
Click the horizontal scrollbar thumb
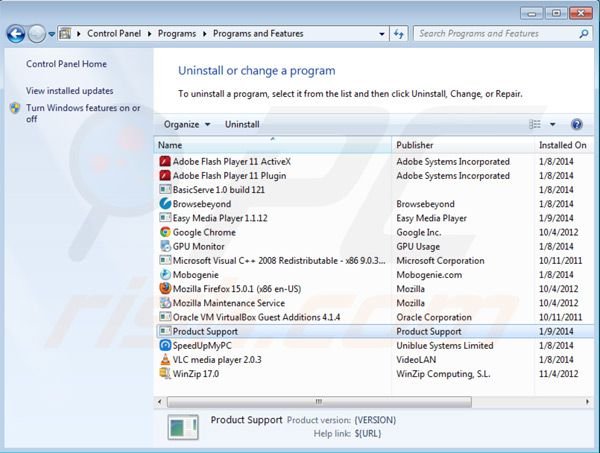(319, 402)
